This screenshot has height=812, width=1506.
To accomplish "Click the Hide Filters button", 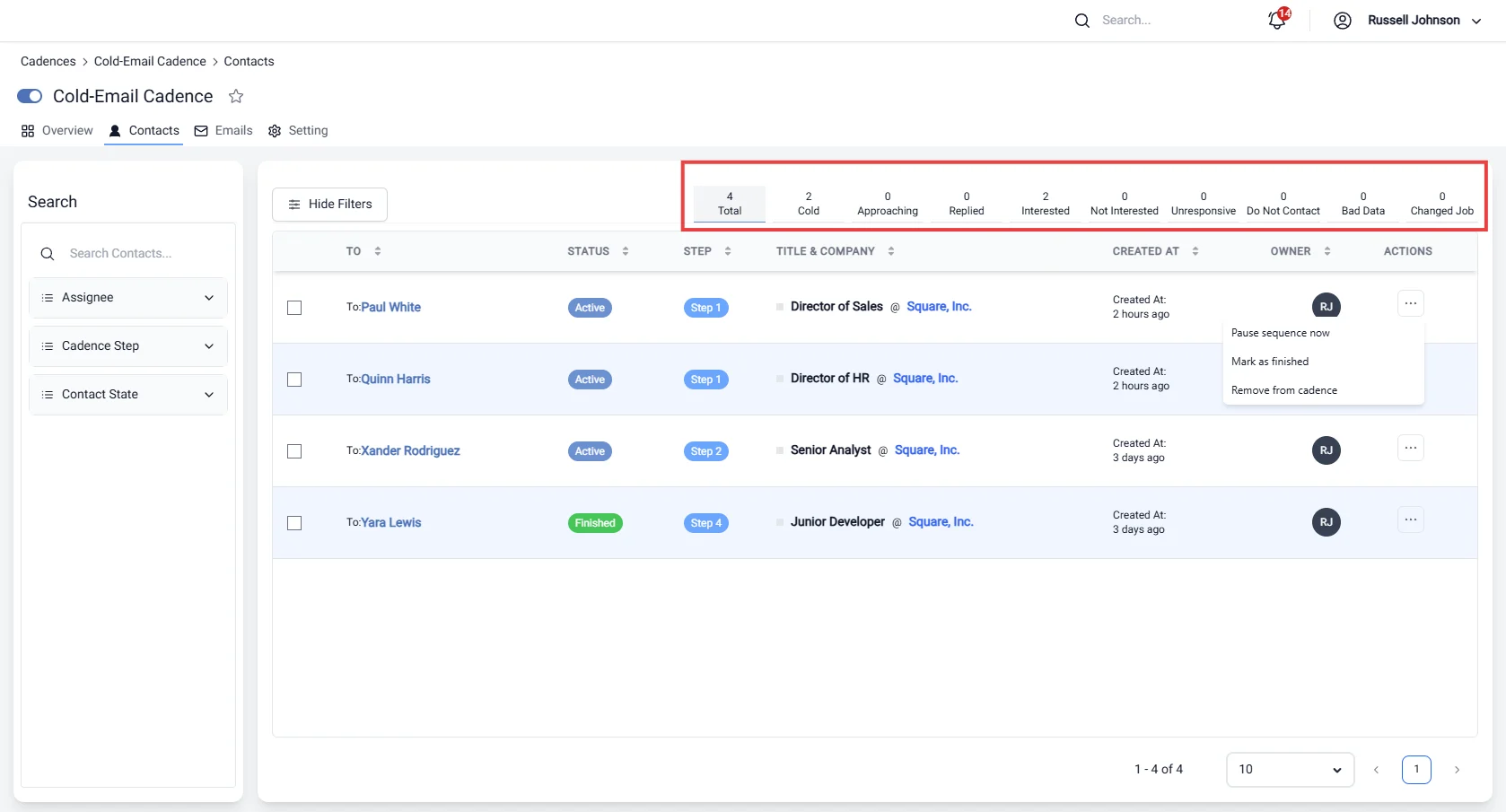I will tap(329, 205).
